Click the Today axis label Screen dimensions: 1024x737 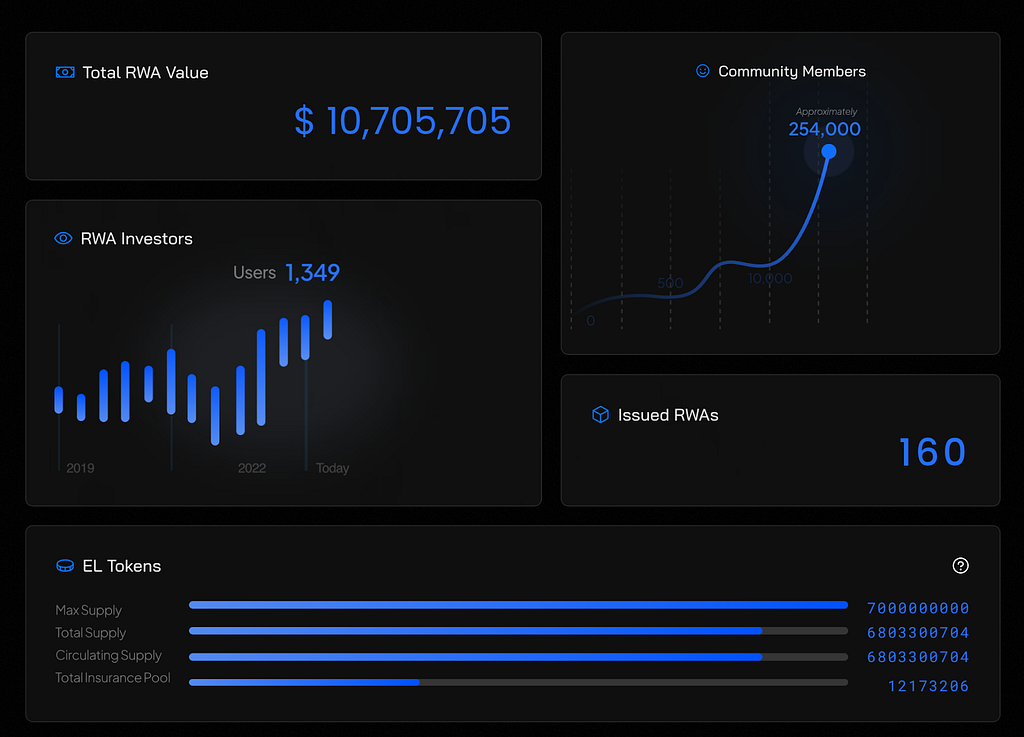(x=332, y=468)
